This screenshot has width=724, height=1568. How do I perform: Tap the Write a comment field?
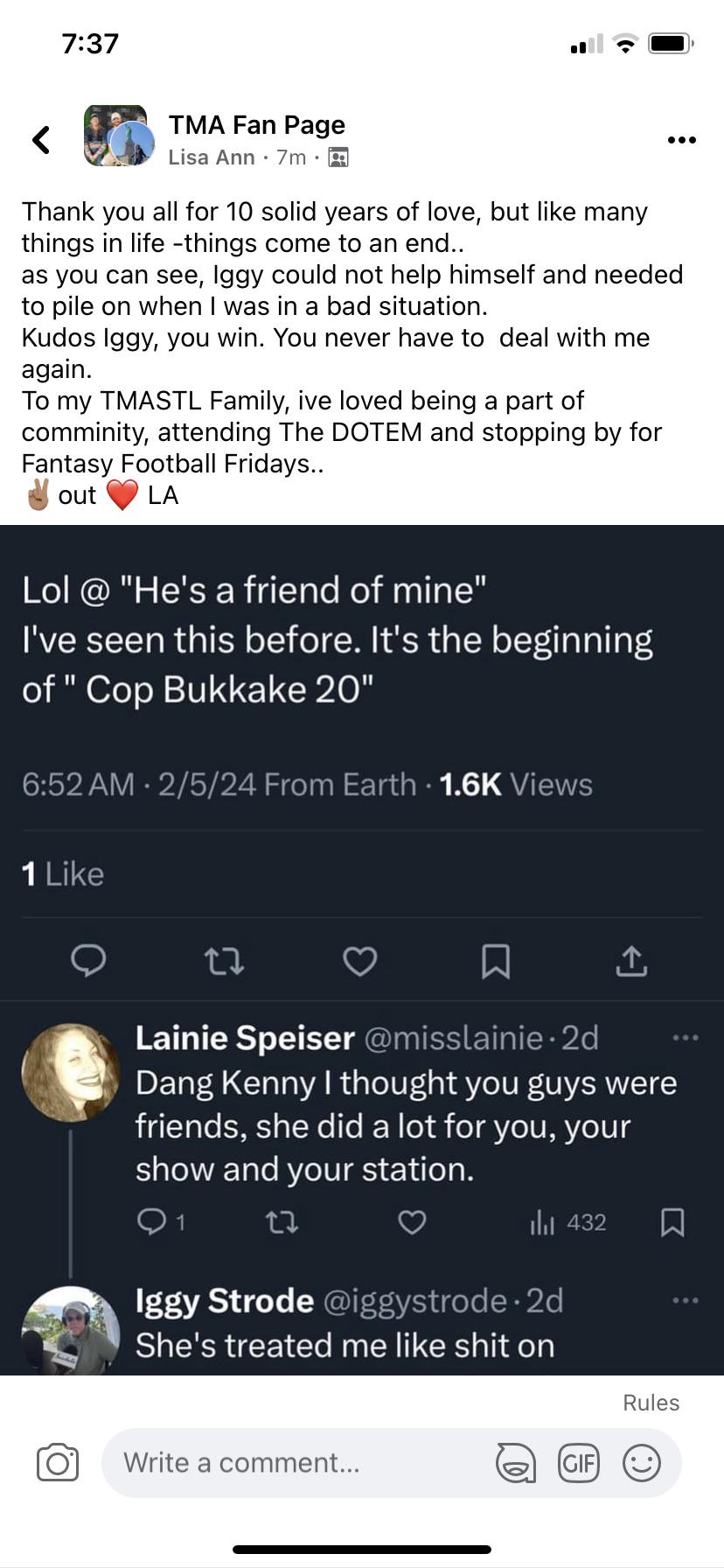(x=297, y=1463)
